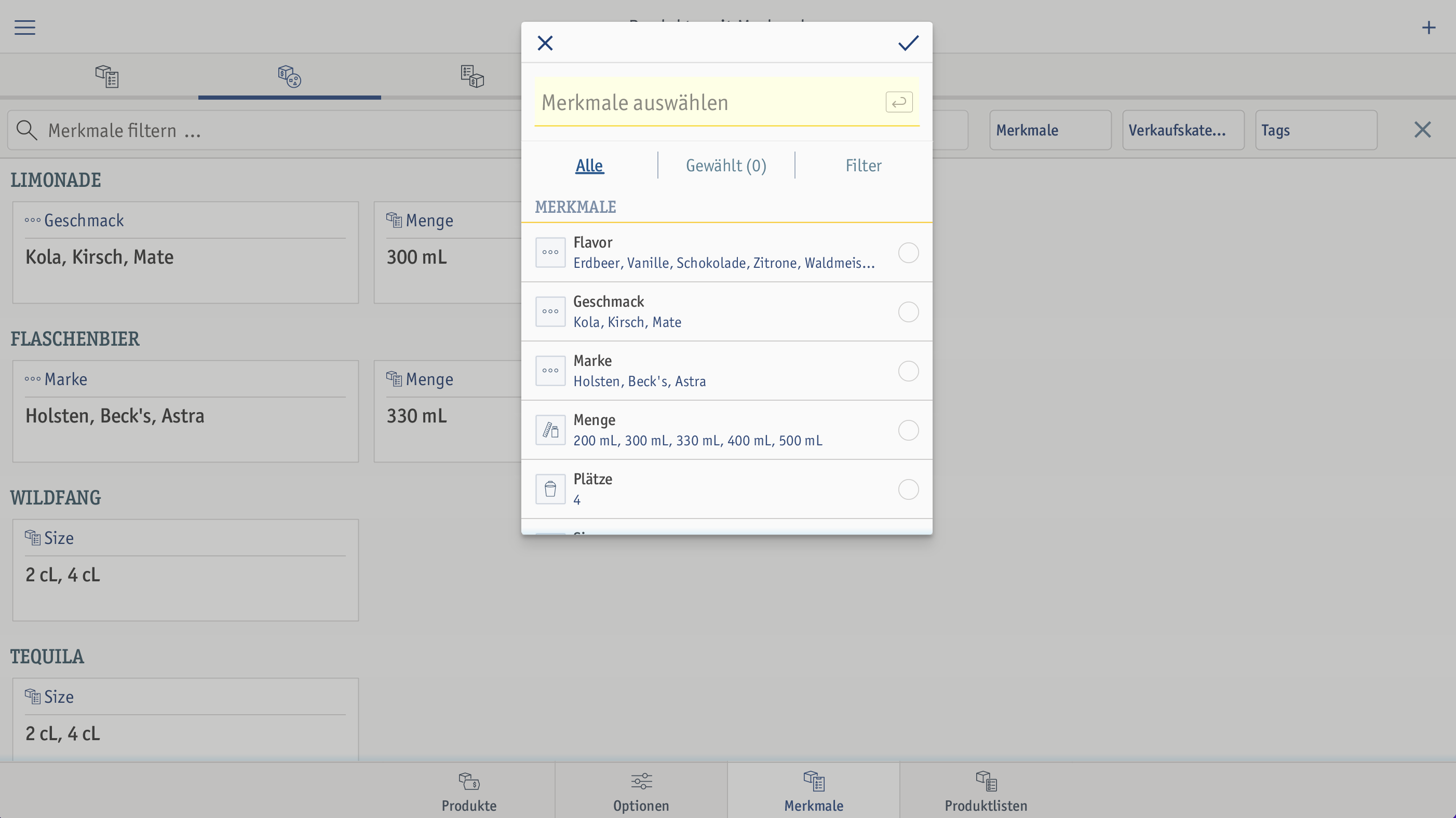This screenshot has height=818, width=1456.
Task: Click the Marke row dots icon
Action: pos(550,371)
